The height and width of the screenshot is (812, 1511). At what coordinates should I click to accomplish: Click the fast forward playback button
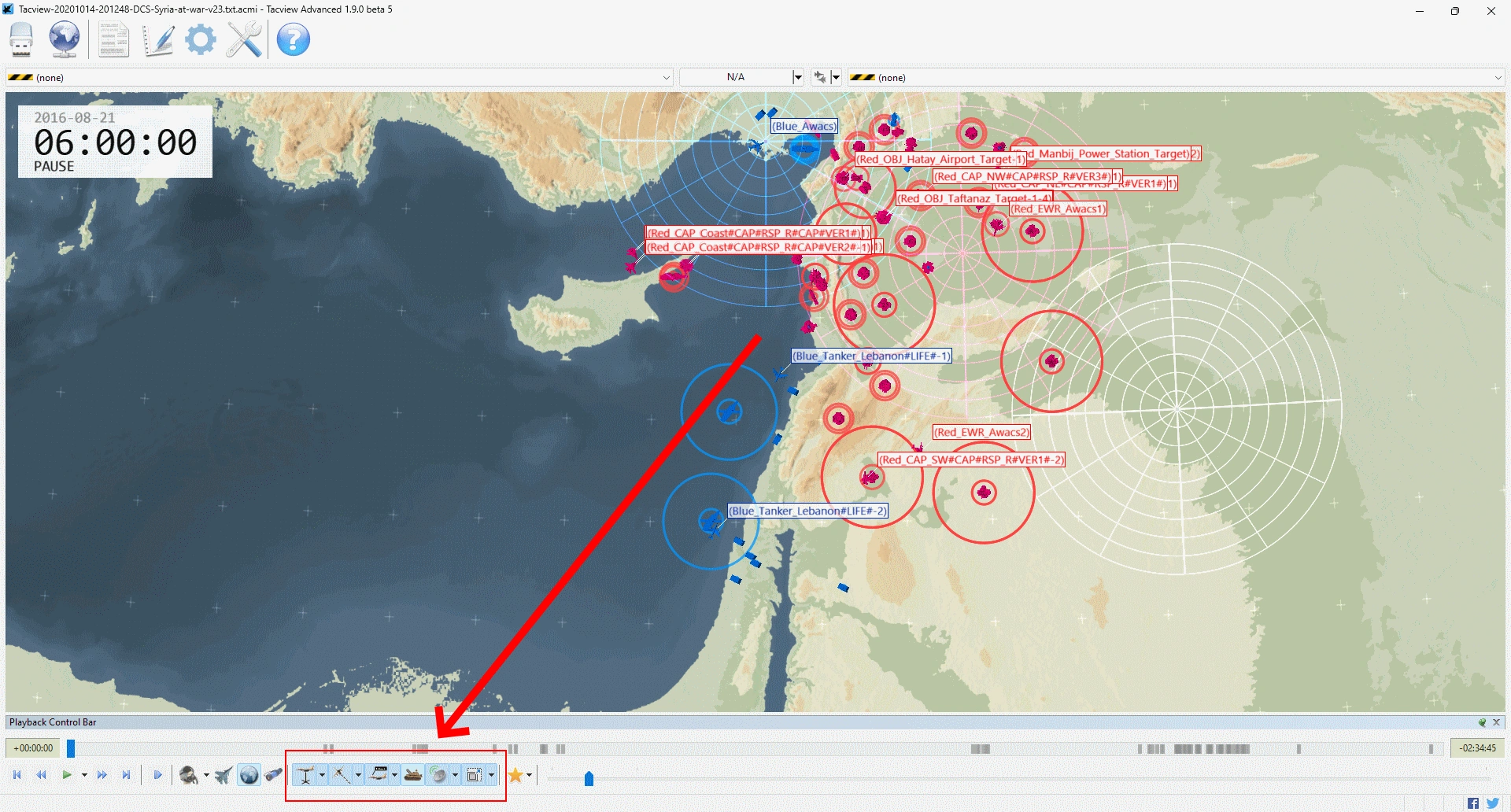coord(102,775)
